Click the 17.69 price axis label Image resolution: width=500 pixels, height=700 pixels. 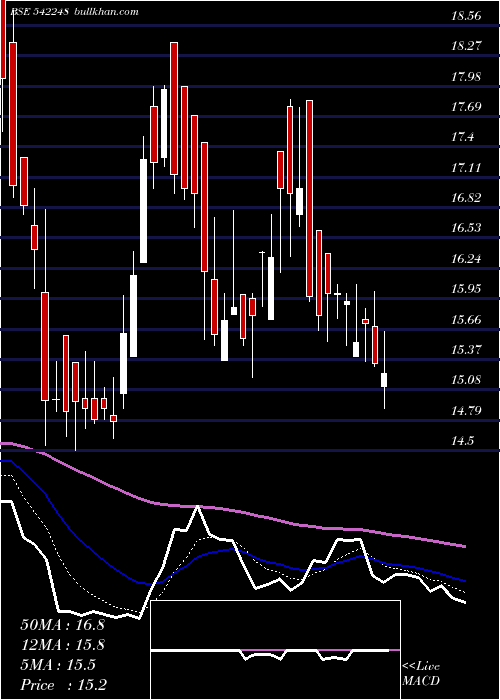466,106
